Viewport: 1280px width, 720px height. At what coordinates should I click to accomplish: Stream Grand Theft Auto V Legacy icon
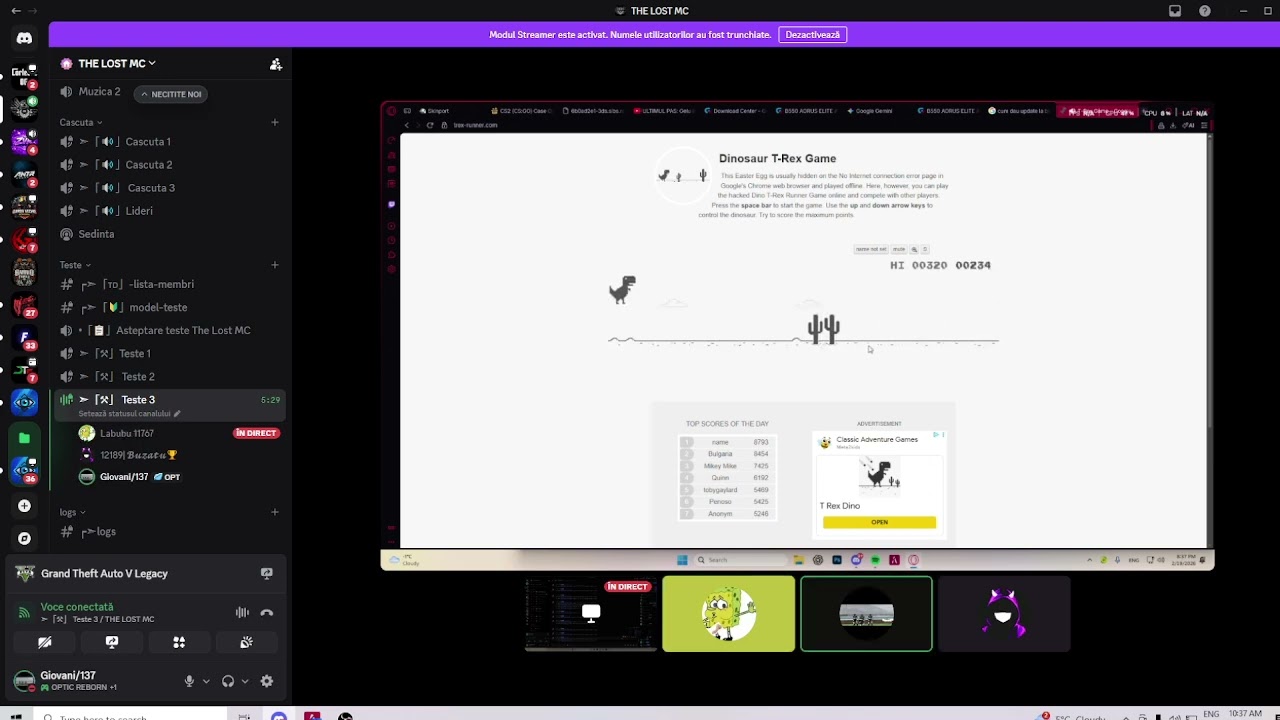pyautogui.click(x=267, y=574)
